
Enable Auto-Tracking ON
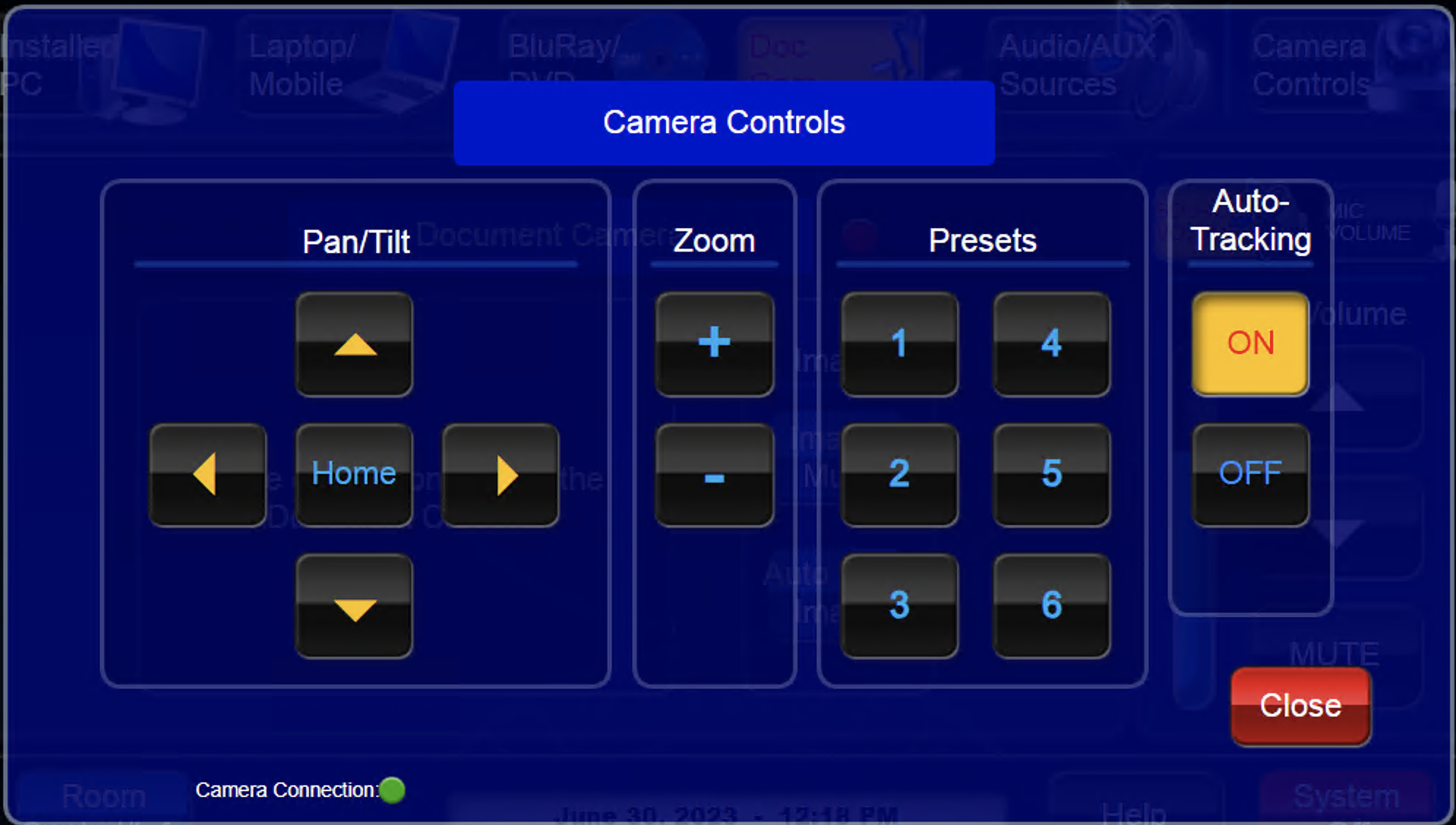click(1250, 344)
